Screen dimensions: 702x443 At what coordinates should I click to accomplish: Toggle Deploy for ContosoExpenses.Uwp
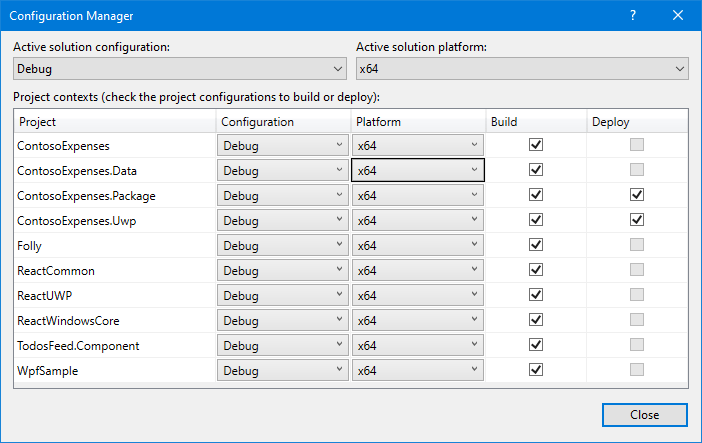point(637,220)
